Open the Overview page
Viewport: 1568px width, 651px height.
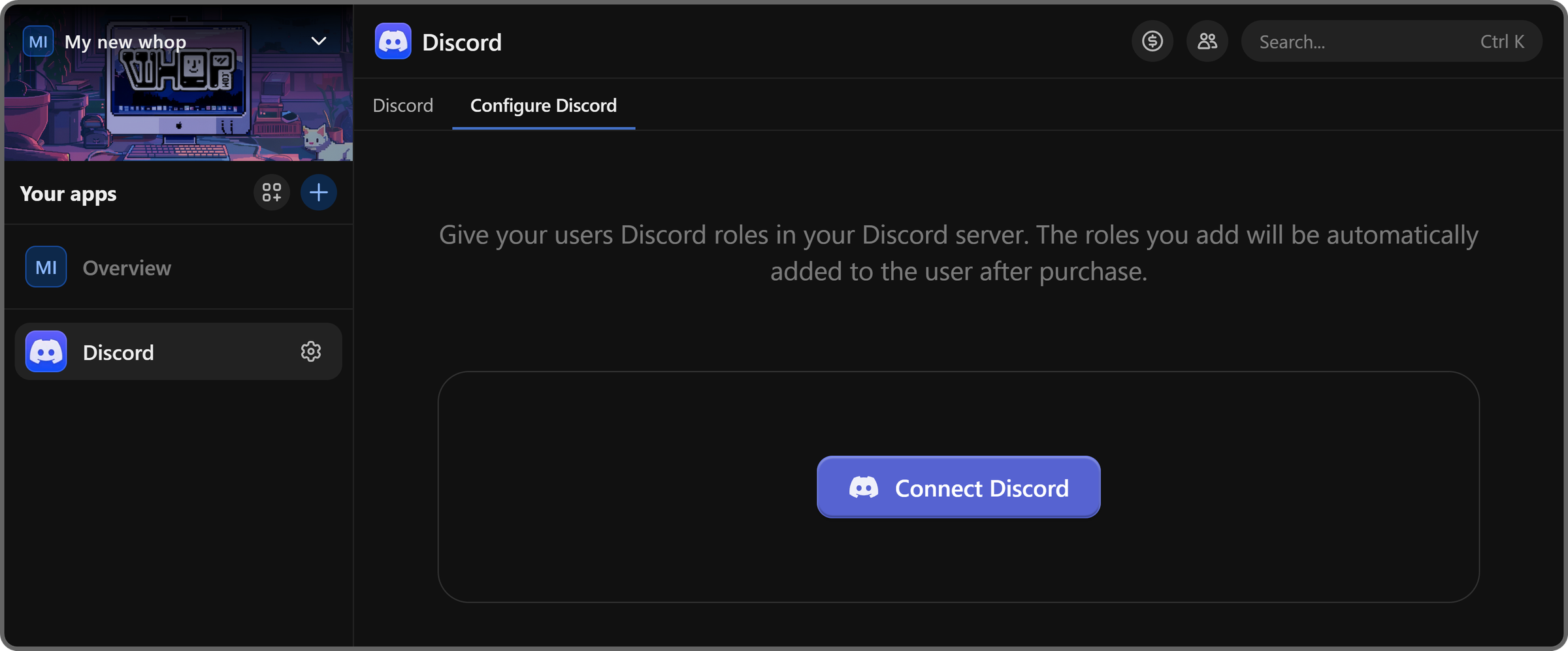126,266
